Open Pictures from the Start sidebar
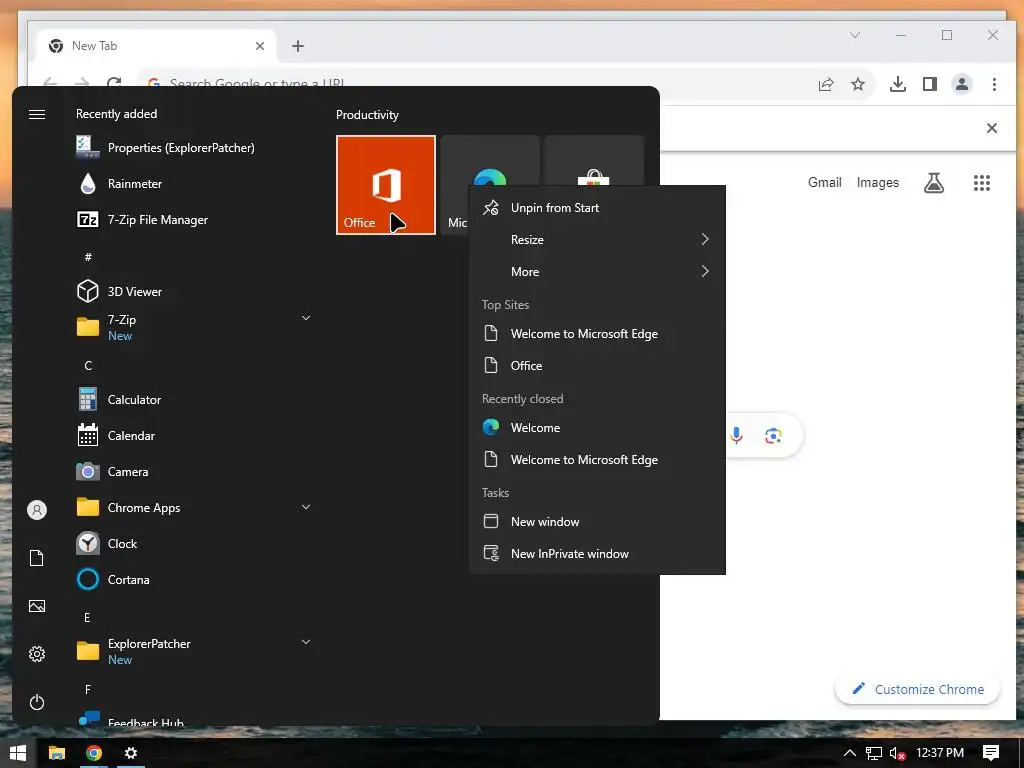 tap(37, 606)
